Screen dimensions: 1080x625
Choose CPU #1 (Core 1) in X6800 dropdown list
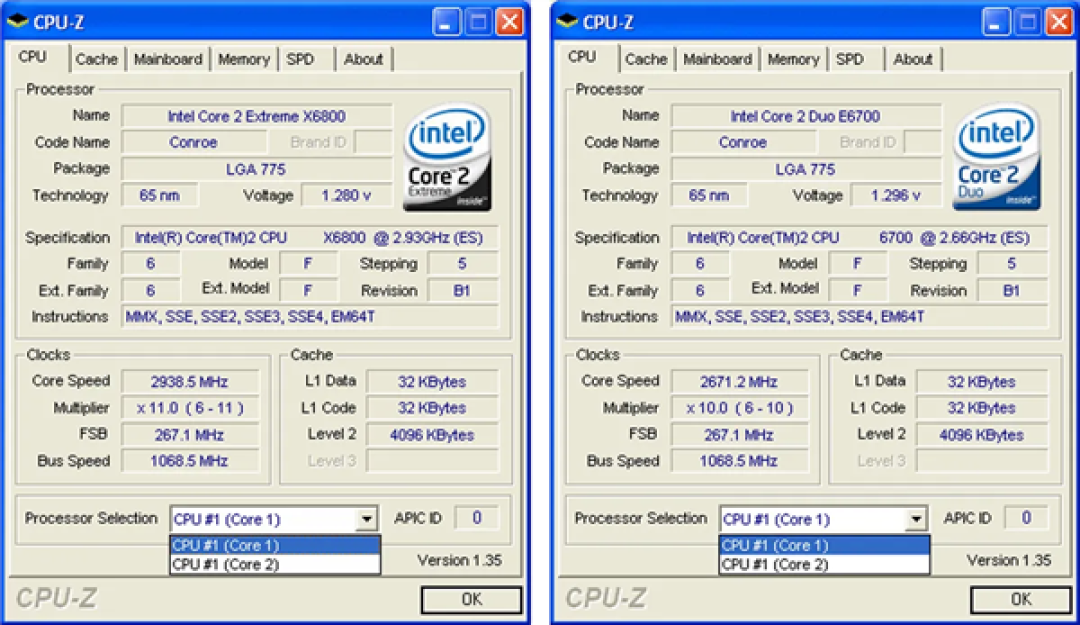coord(275,545)
